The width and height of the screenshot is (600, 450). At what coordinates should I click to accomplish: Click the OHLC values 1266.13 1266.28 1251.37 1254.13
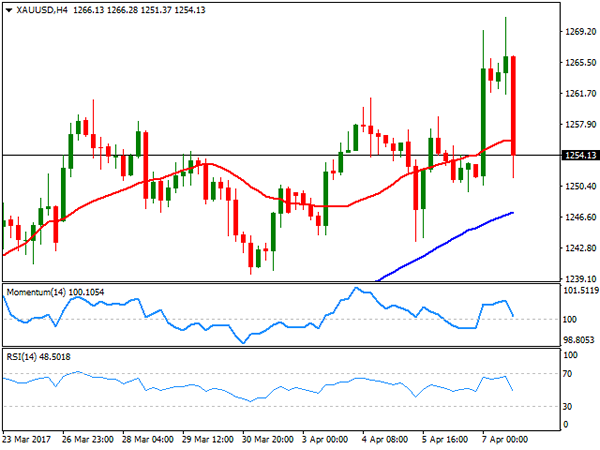[139, 10]
